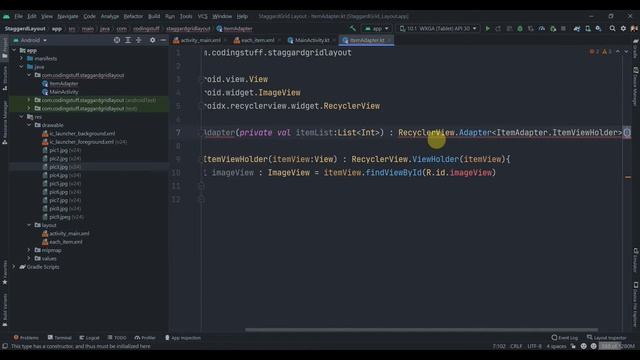Open the app run configuration dropdown

pyautogui.click(x=377, y=29)
